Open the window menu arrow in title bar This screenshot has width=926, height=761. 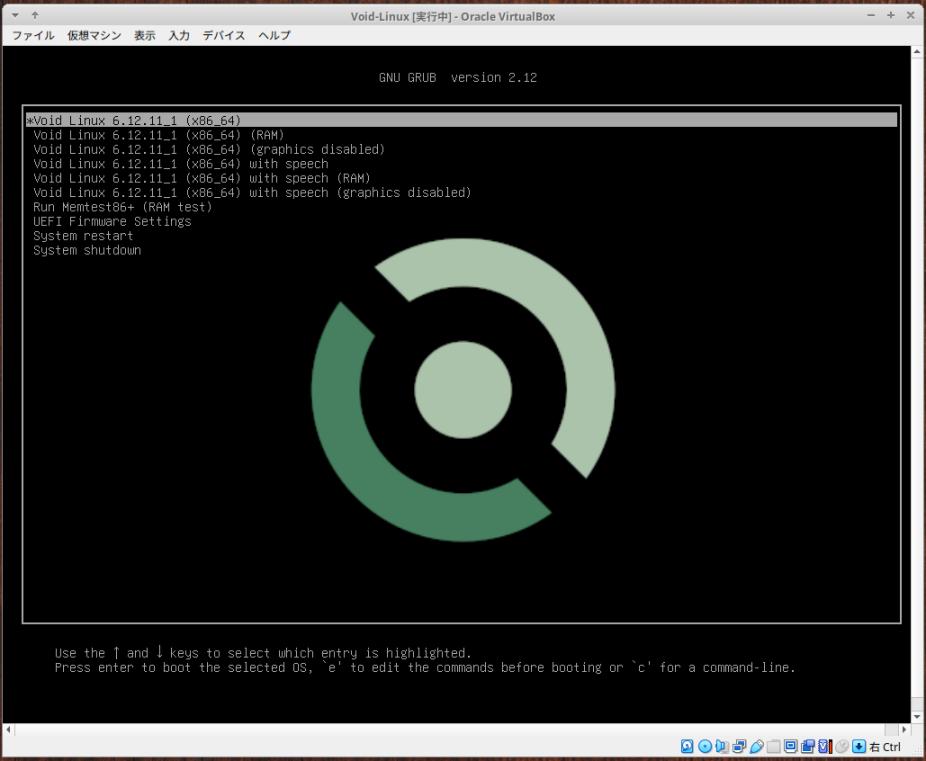[16, 15]
